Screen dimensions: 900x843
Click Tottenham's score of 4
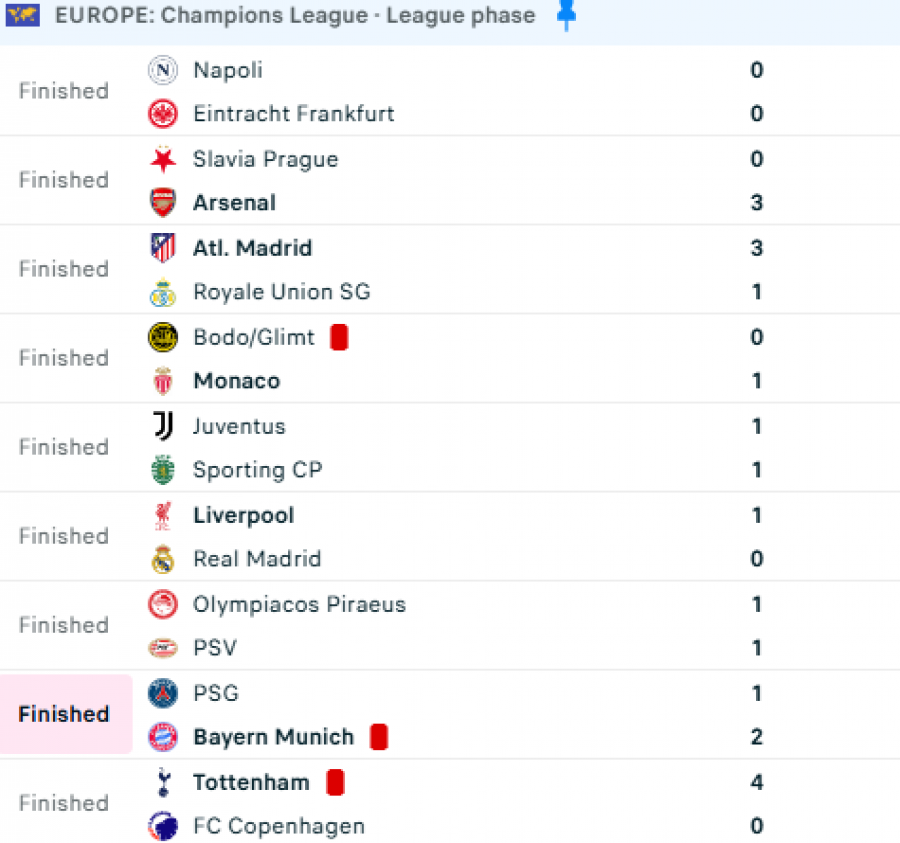(757, 782)
